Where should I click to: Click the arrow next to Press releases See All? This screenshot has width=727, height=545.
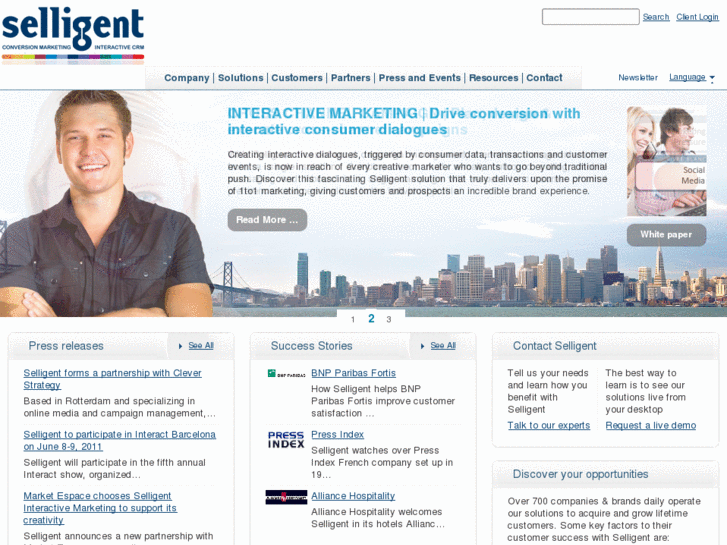pyautogui.click(x=180, y=346)
